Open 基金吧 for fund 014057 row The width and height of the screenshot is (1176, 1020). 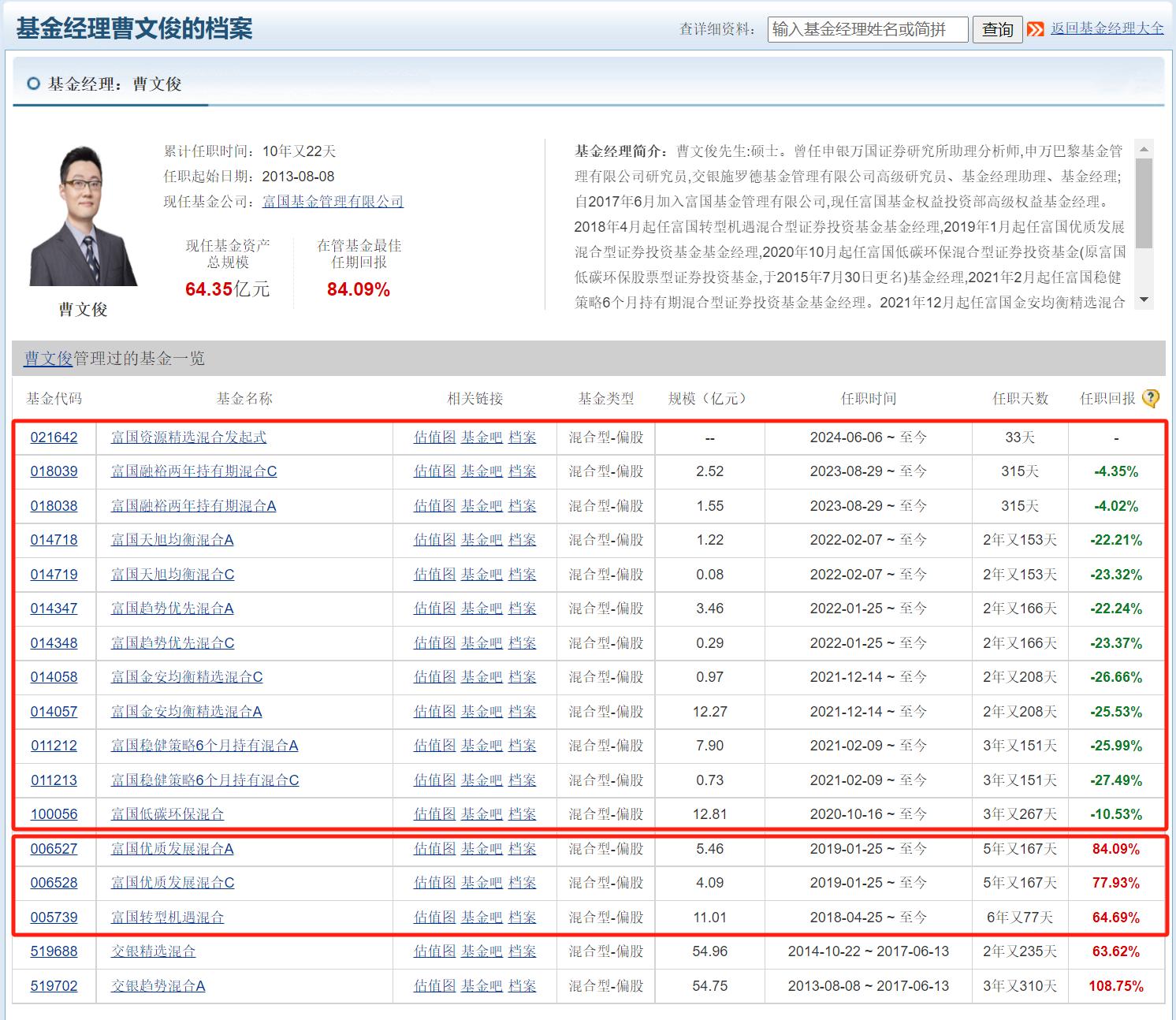[x=482, y=712]
